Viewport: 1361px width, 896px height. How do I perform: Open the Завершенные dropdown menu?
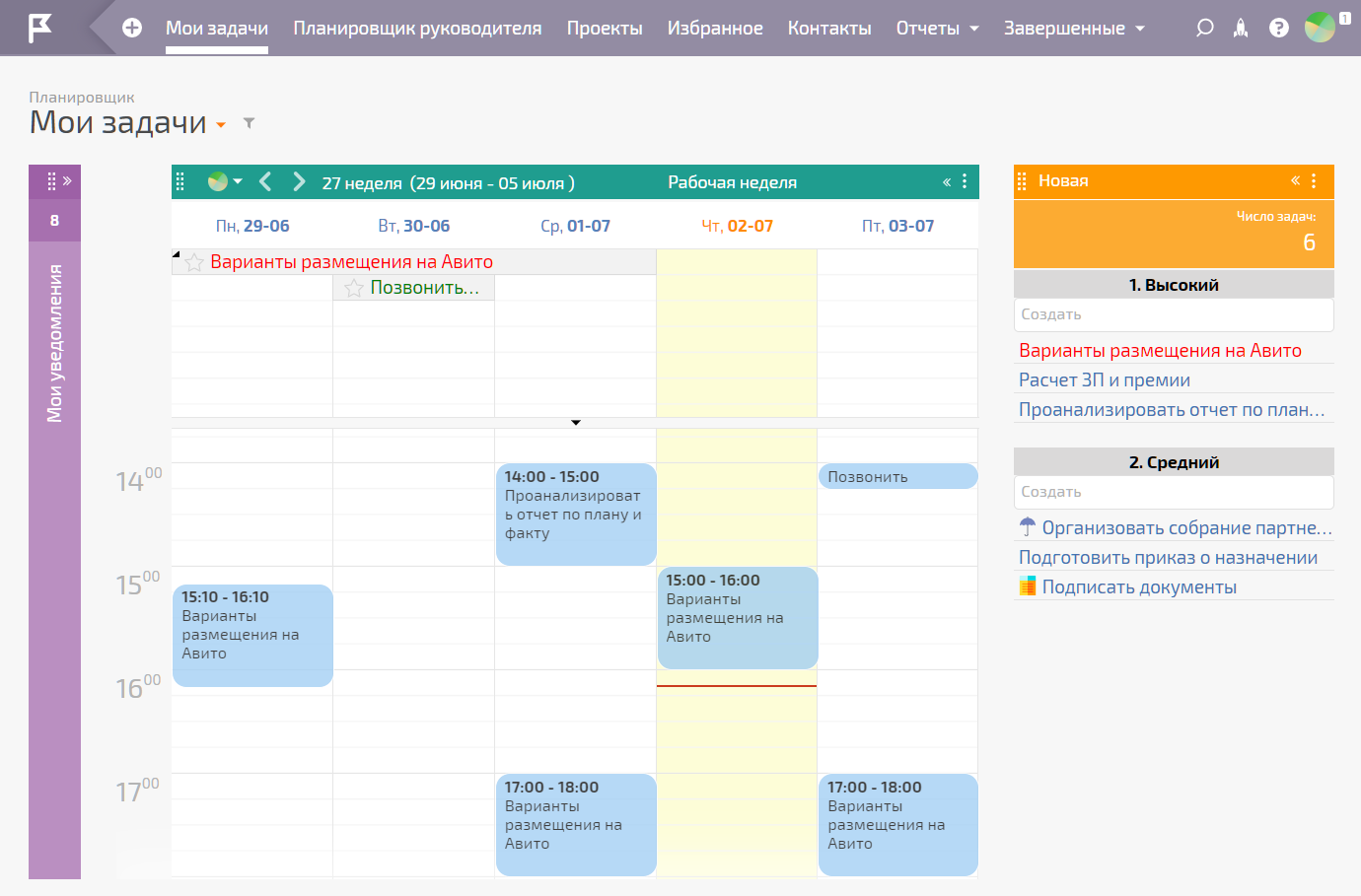click(1075, 28)
